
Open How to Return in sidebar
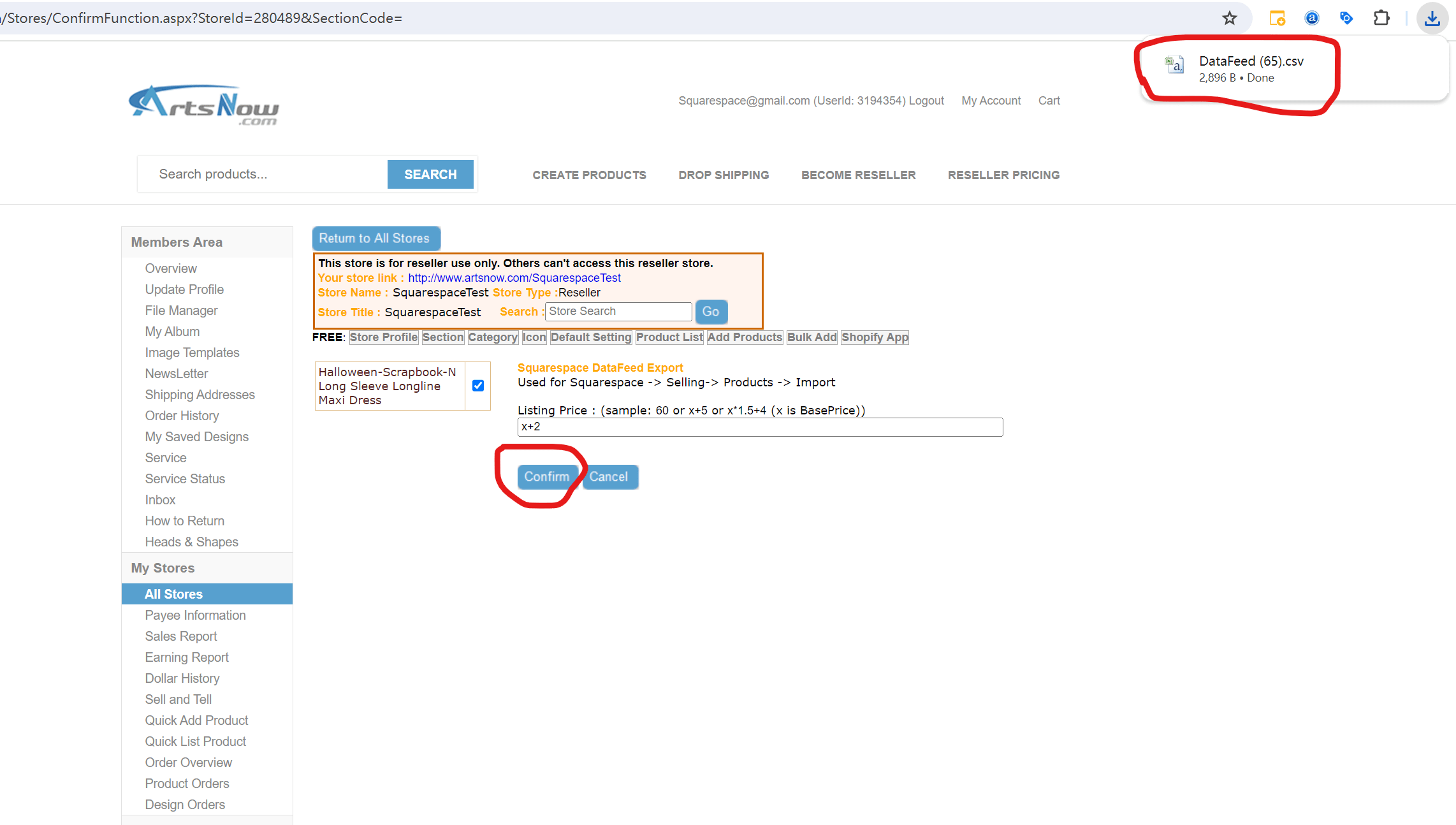click(x=184, y=521)
